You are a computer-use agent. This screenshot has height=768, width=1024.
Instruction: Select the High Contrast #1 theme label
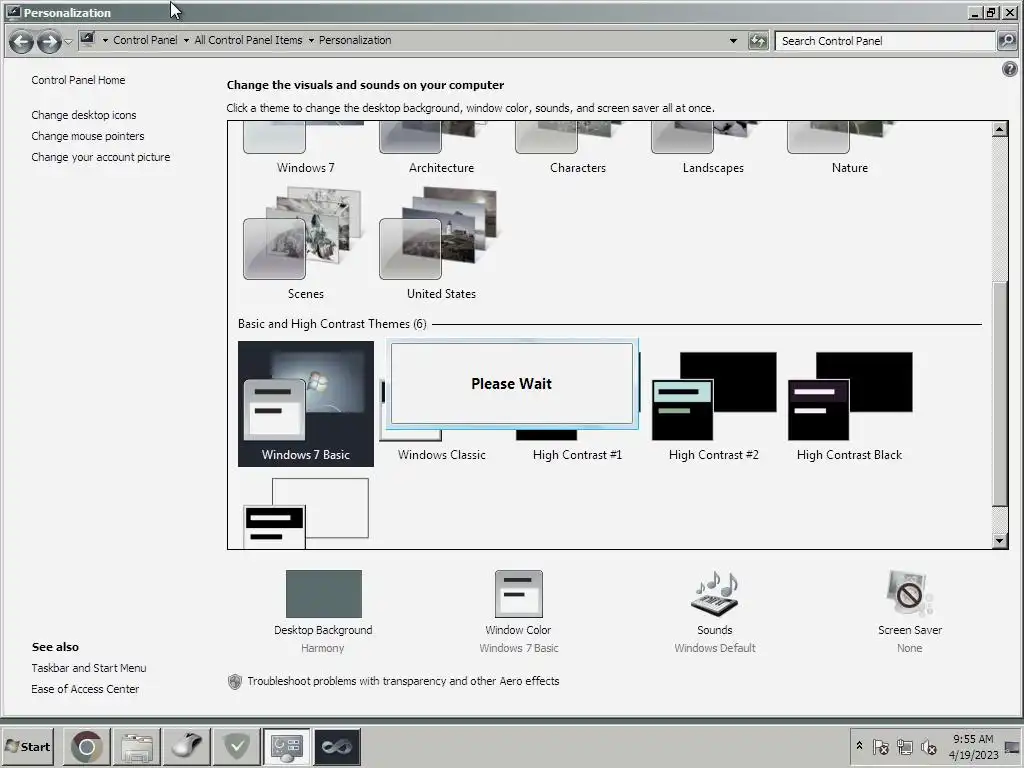(x=577, y=455)
